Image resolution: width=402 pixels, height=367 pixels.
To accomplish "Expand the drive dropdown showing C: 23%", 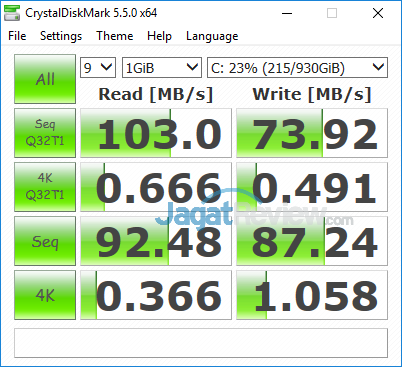I will click(297, 68).
